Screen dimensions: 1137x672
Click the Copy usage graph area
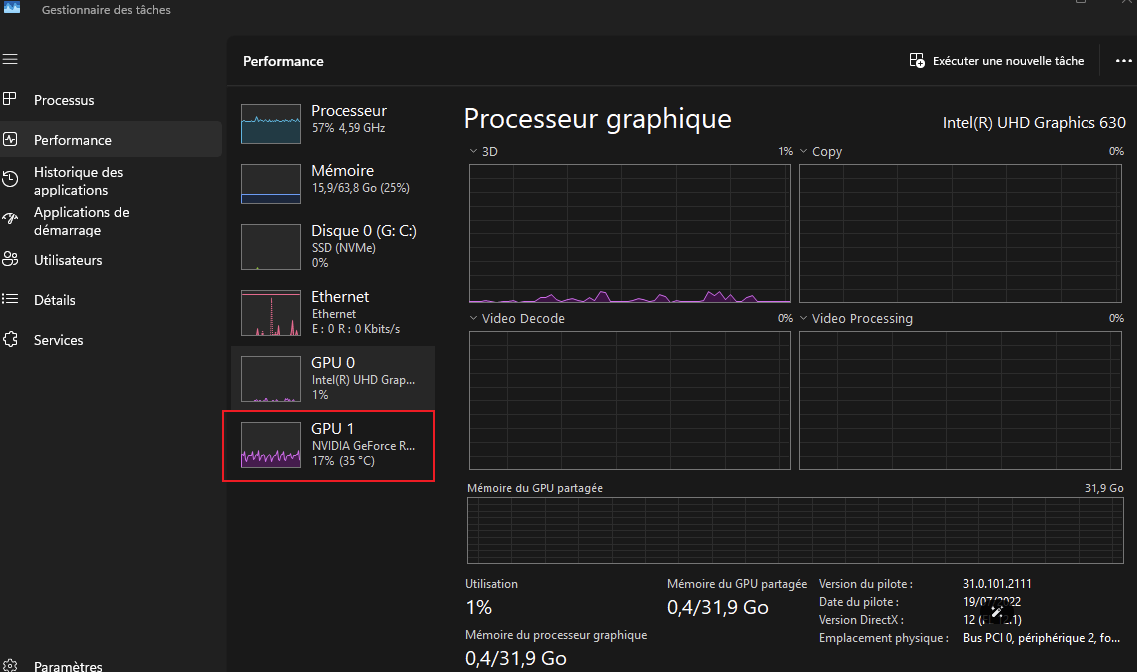click(960, 233)
